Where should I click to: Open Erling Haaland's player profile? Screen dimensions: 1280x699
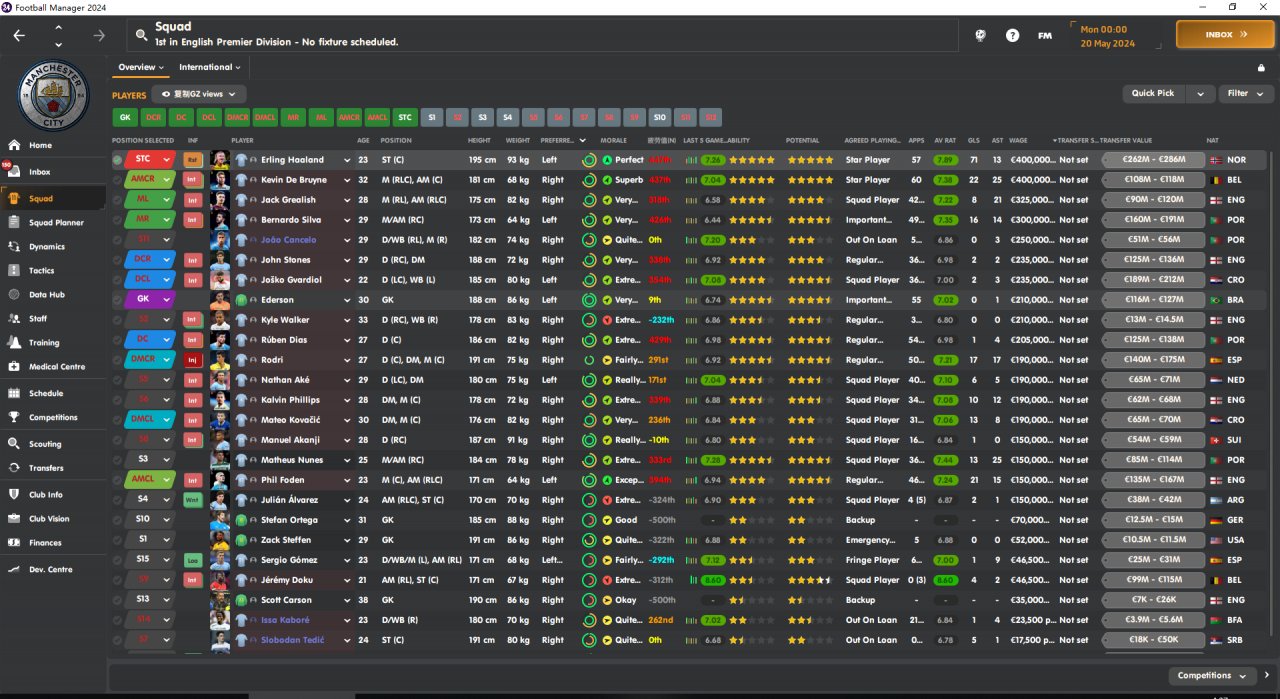click(x=292, y=160)
